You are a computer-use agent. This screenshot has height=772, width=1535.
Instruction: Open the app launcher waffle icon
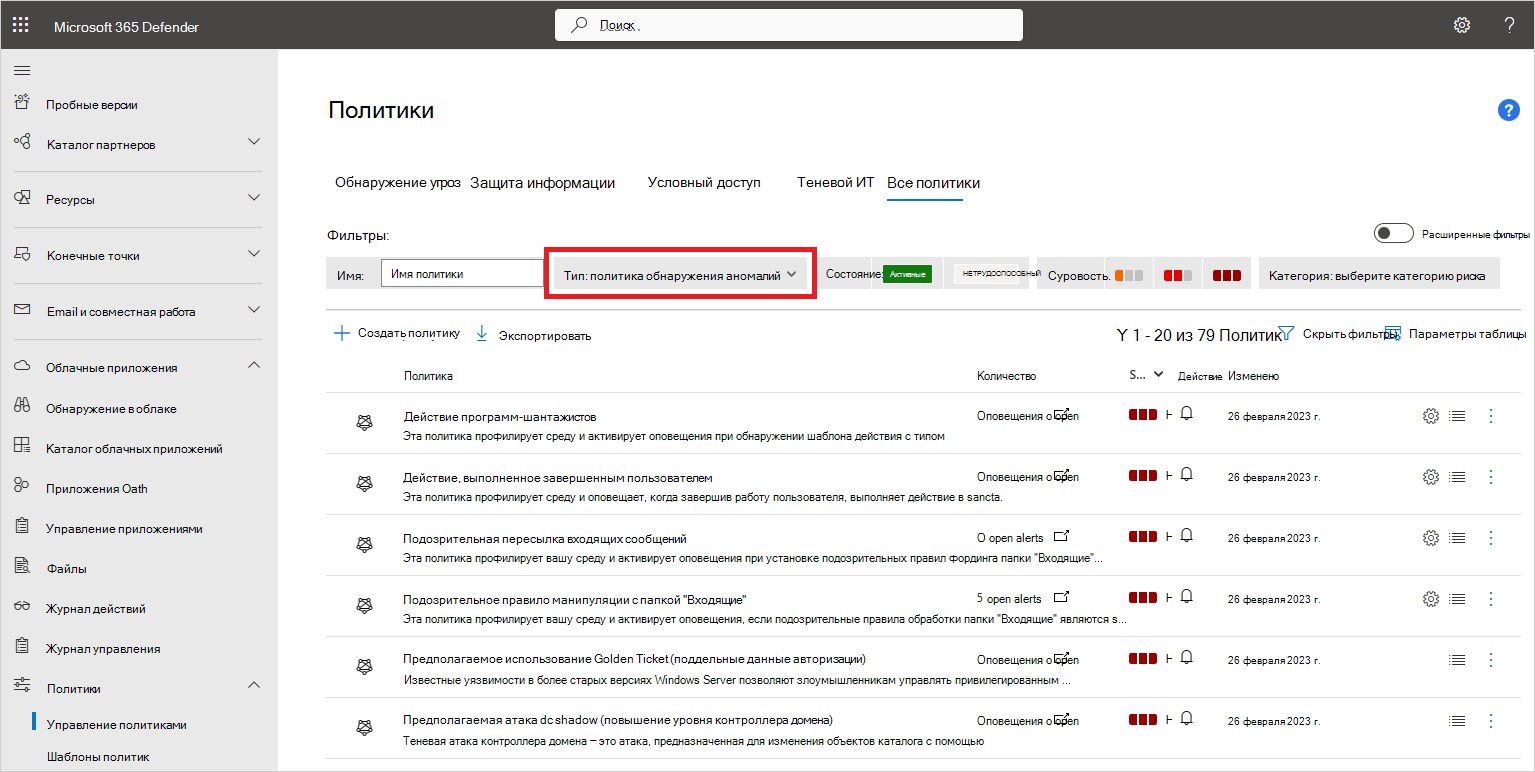click(x=20, y=25)
